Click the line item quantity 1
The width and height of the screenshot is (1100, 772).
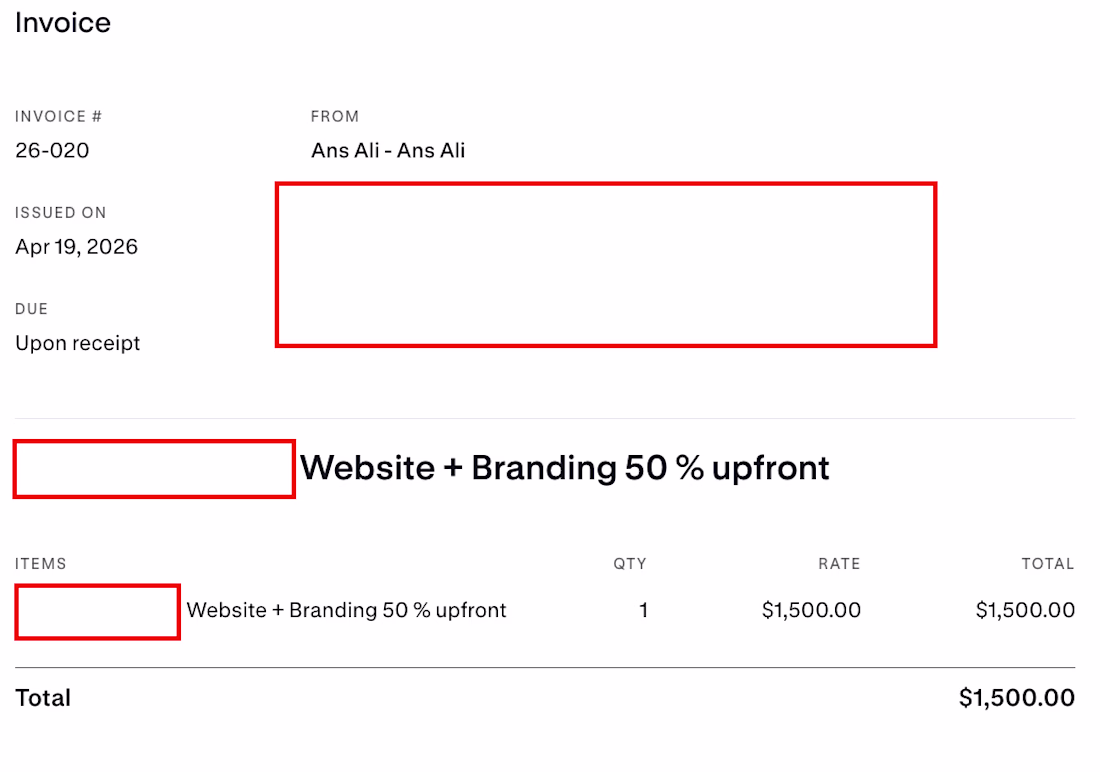tap(644, 610)
